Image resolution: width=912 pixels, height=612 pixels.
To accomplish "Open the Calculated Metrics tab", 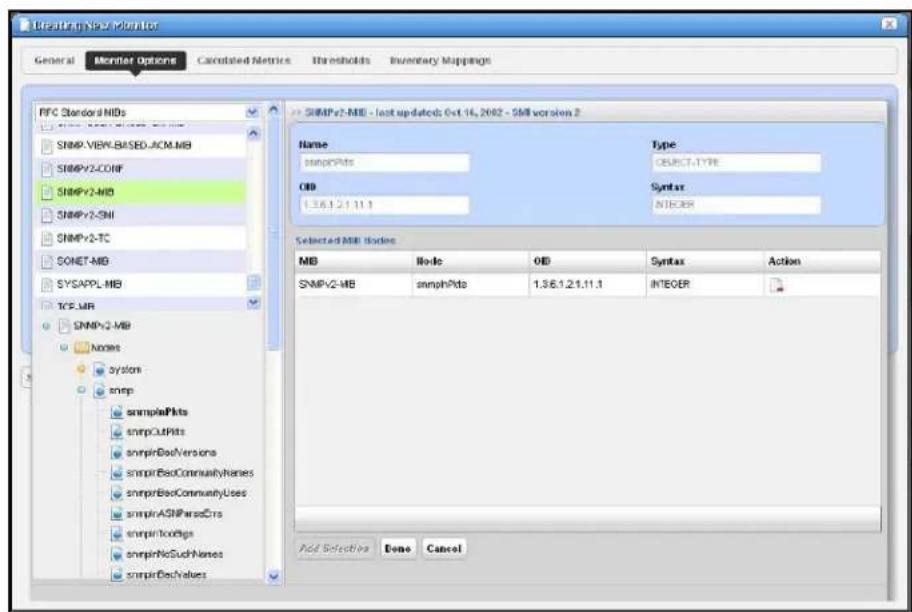I will [x=243, y=61].
